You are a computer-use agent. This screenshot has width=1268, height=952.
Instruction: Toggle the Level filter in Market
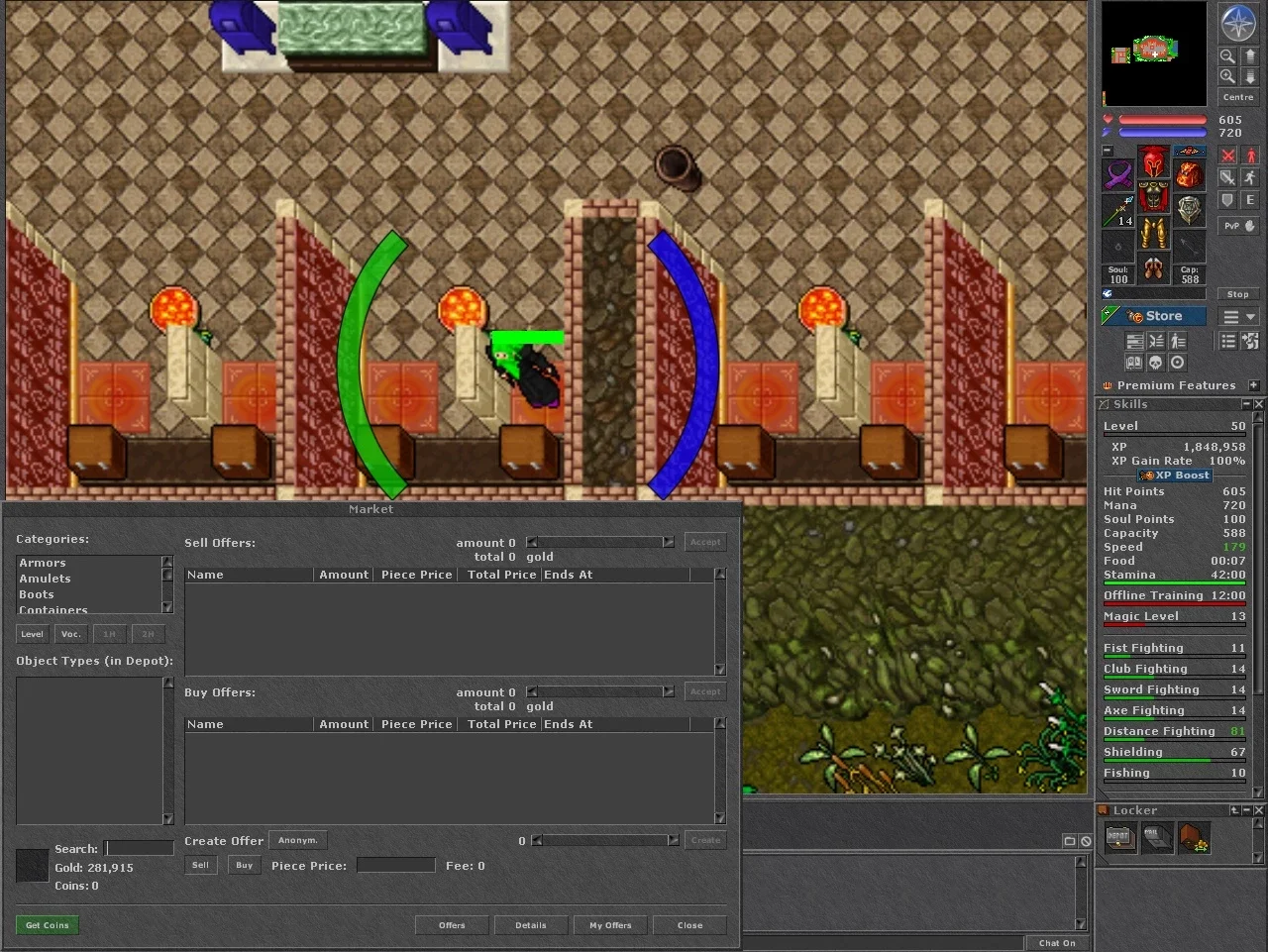pyautogui.click(x=33, y=634)
